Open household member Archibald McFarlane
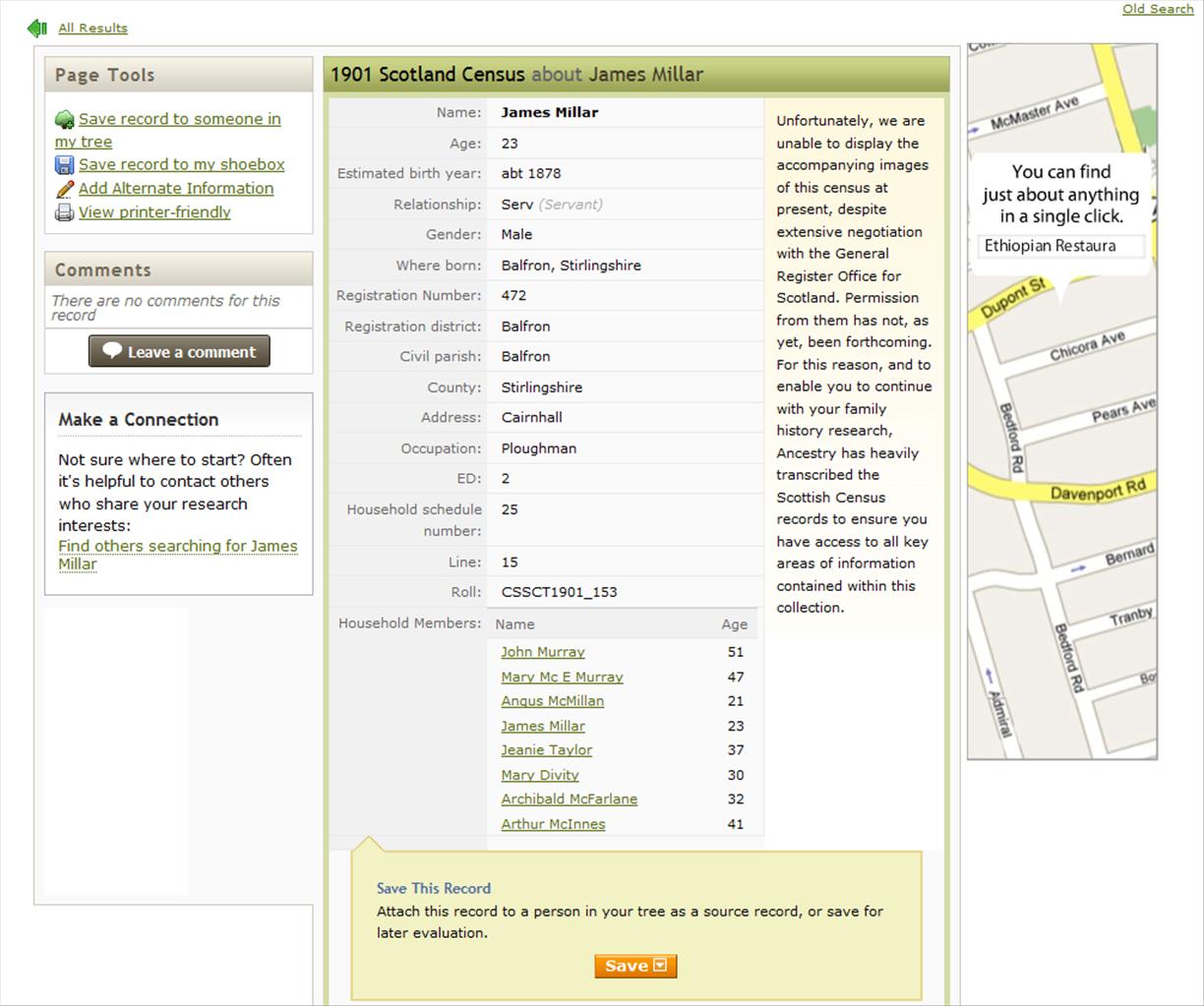 (x=570, y=799)
